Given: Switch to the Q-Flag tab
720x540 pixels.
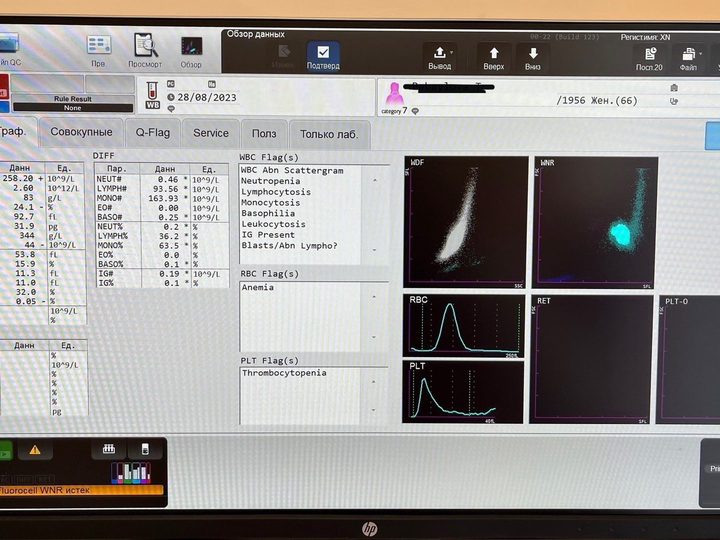Looking at the screenshot, I should click(x=152, y=133).
